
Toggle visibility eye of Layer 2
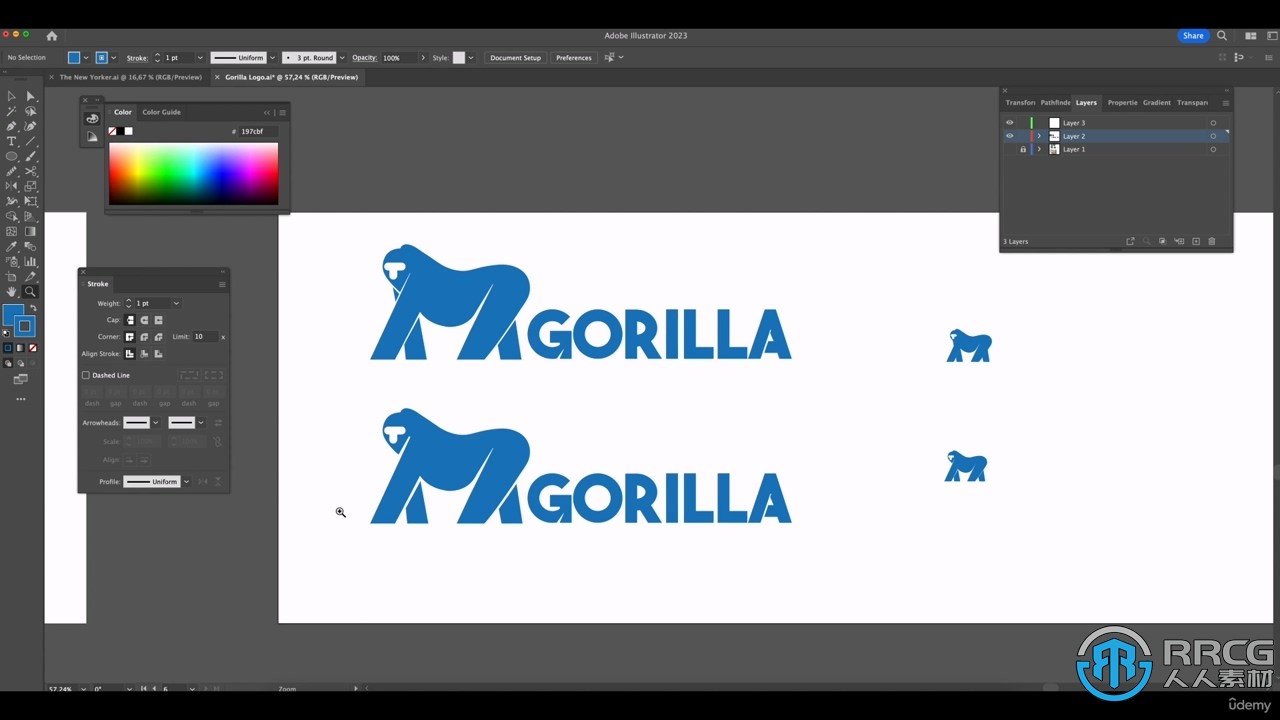[1009, 136]
